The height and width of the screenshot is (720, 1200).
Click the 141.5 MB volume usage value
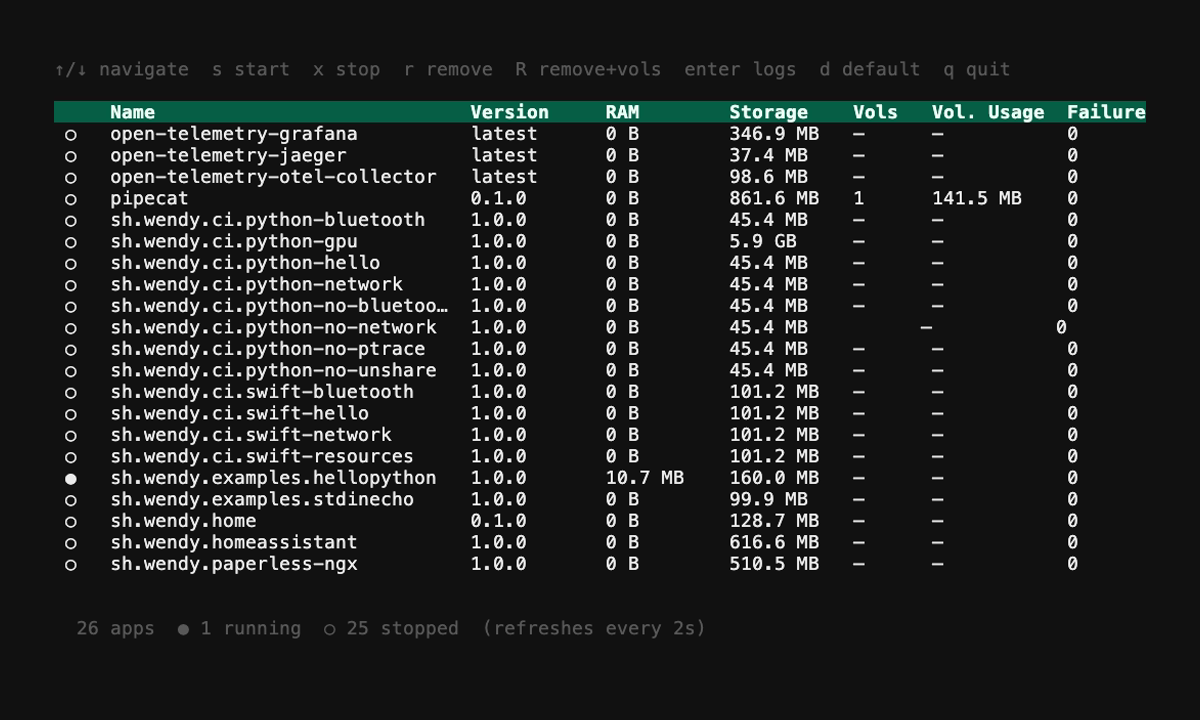point(977,198)
